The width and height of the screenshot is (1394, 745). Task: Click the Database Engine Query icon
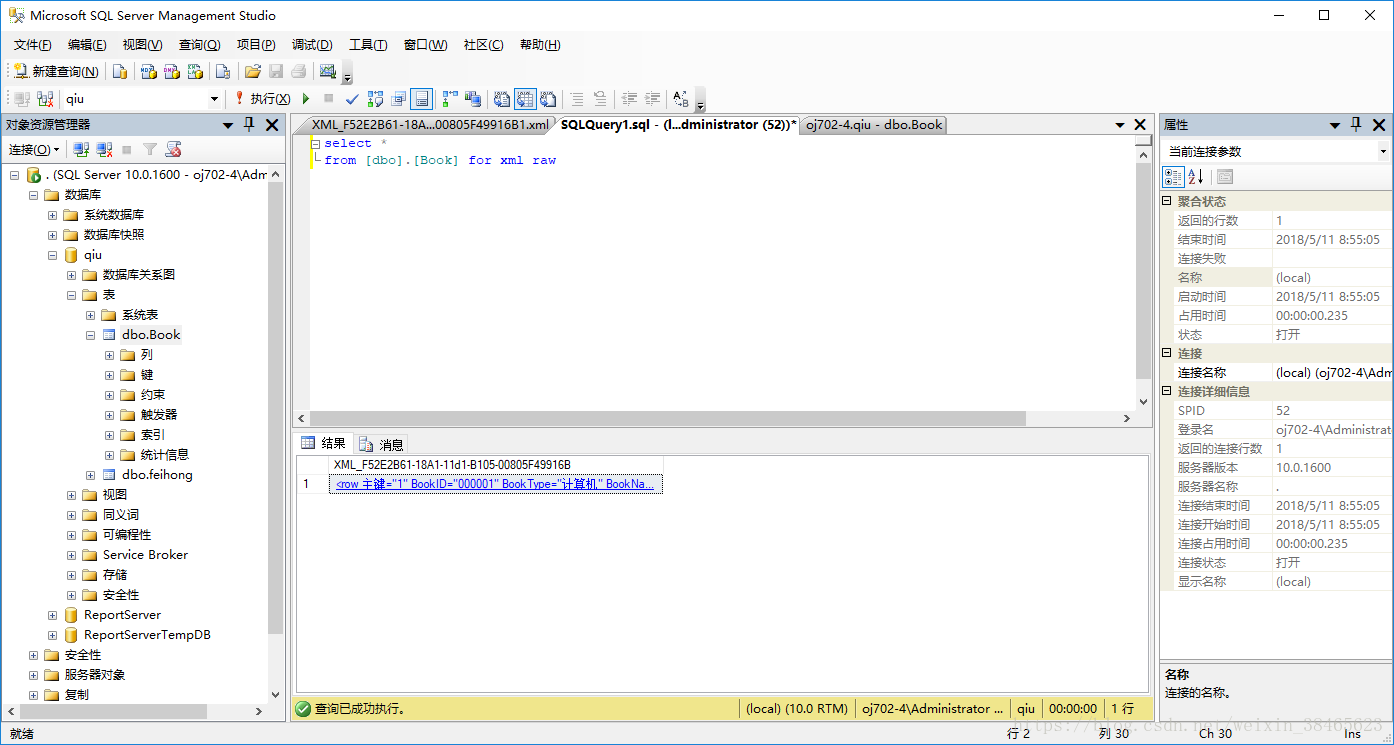pos(120,71)
